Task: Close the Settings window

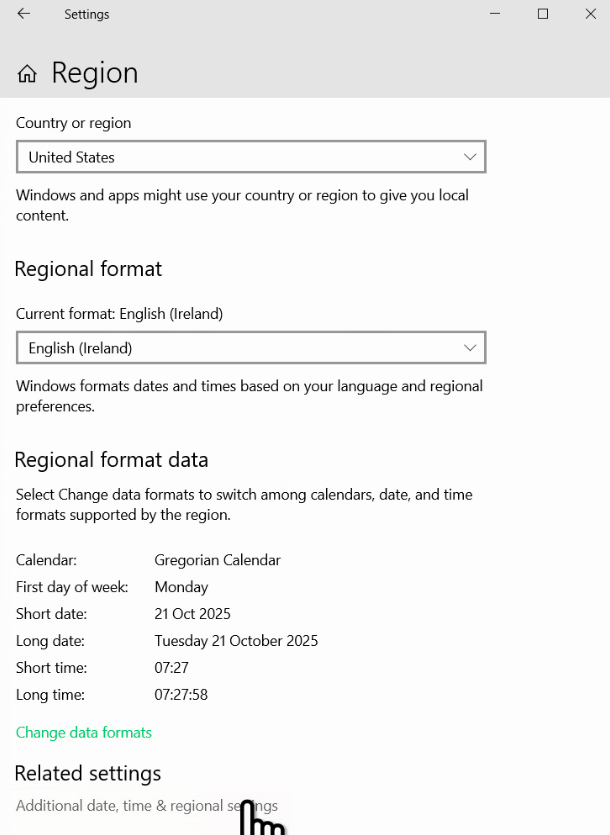Action: point(590,14)
